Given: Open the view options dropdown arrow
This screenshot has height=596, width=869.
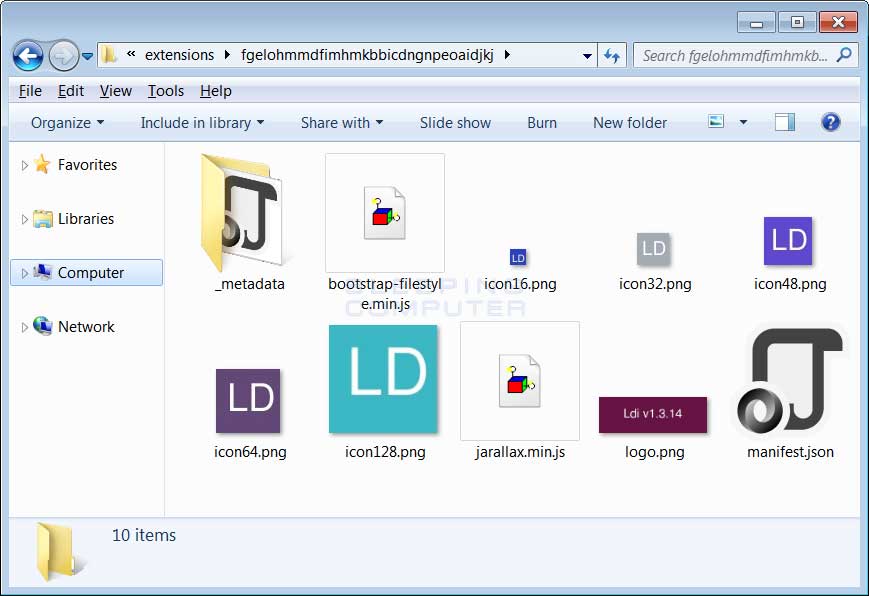Looking at the screenshot, I should [x=743, y=122].
